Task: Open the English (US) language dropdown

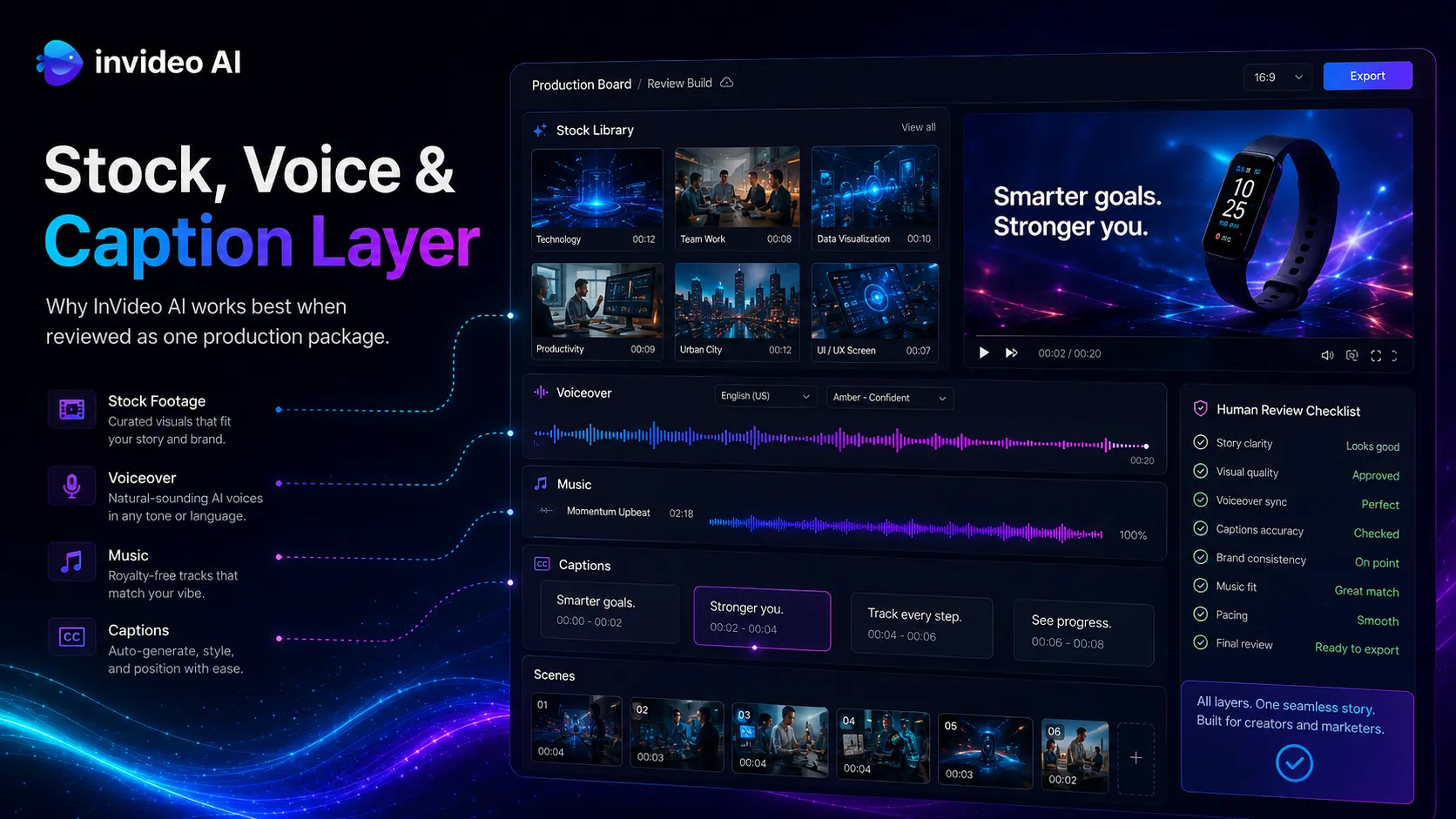Action: point(765,396)
